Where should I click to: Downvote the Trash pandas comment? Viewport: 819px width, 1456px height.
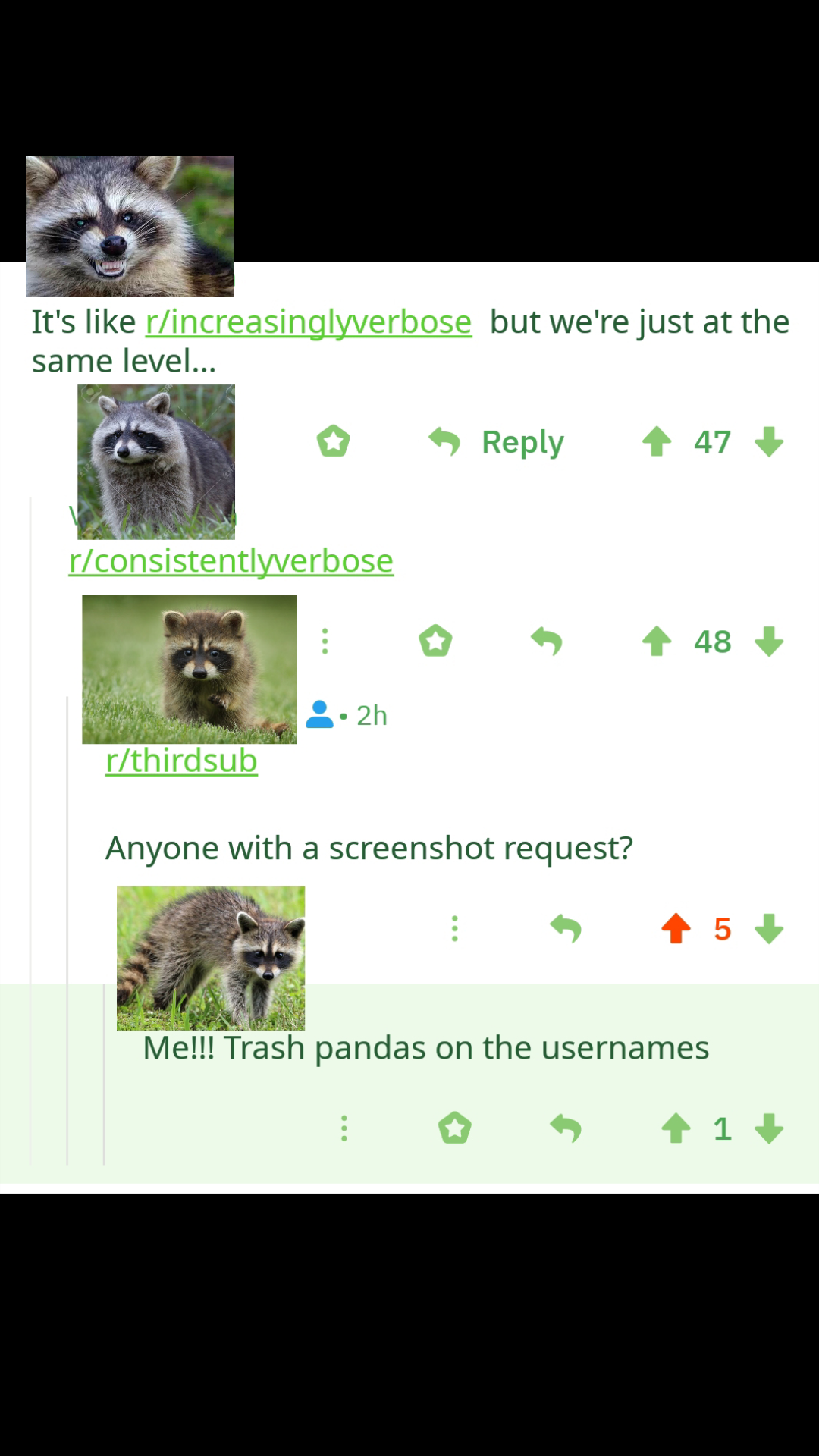(769, 1128)
